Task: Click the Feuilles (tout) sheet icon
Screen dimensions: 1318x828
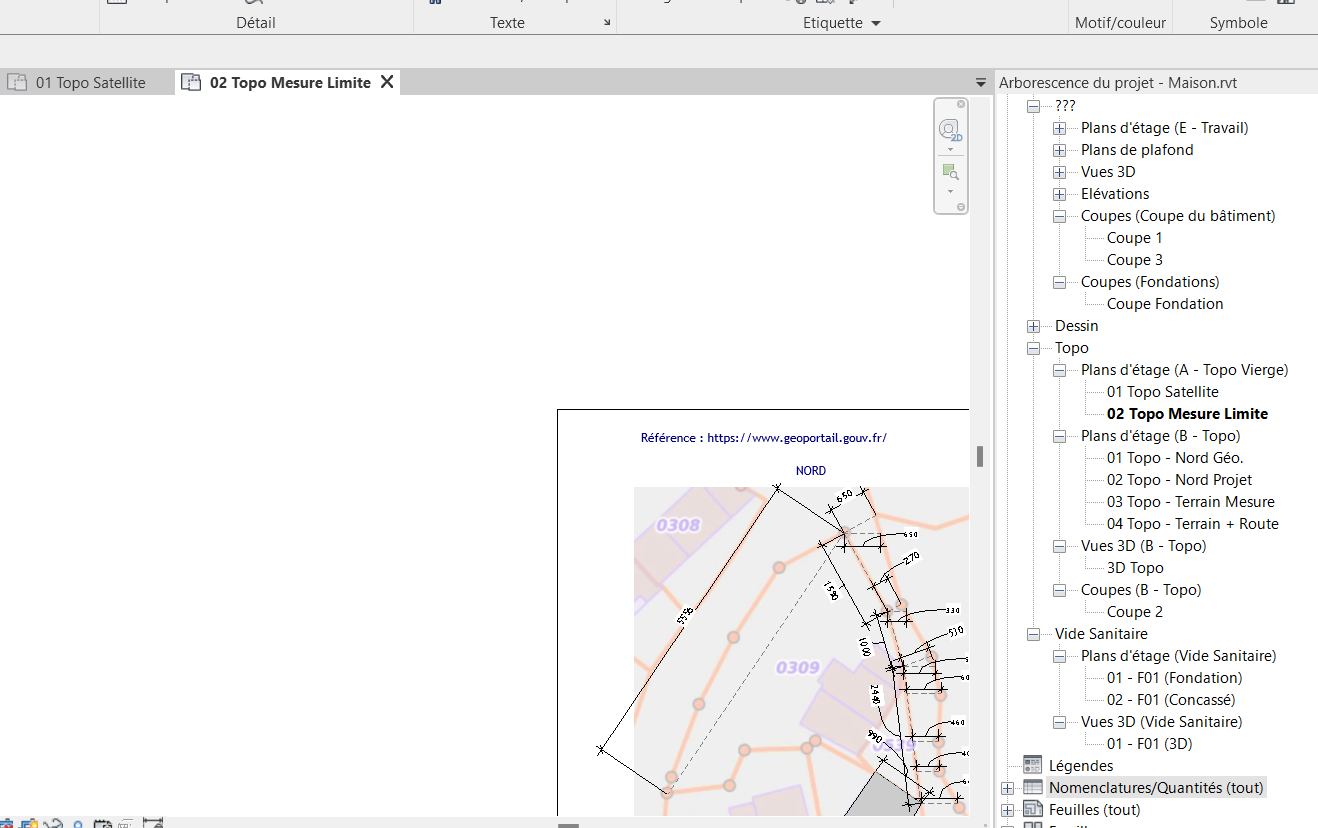Action: (x=1033, y=810)
